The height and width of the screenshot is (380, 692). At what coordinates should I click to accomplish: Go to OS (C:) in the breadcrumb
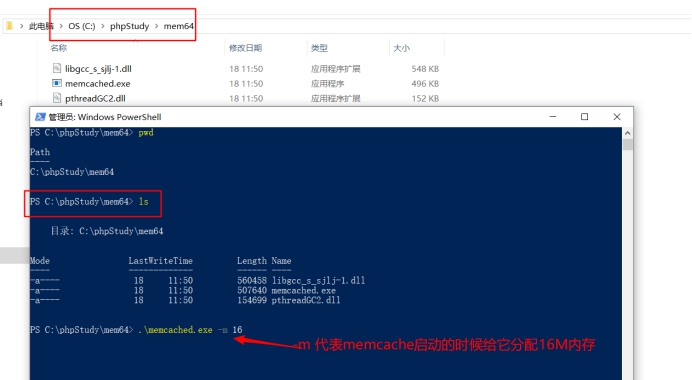pos(82,26)
